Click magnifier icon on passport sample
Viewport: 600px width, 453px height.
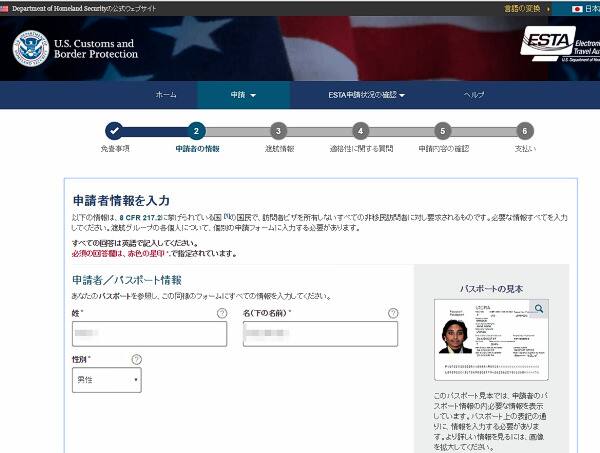(x=539, y=309)
